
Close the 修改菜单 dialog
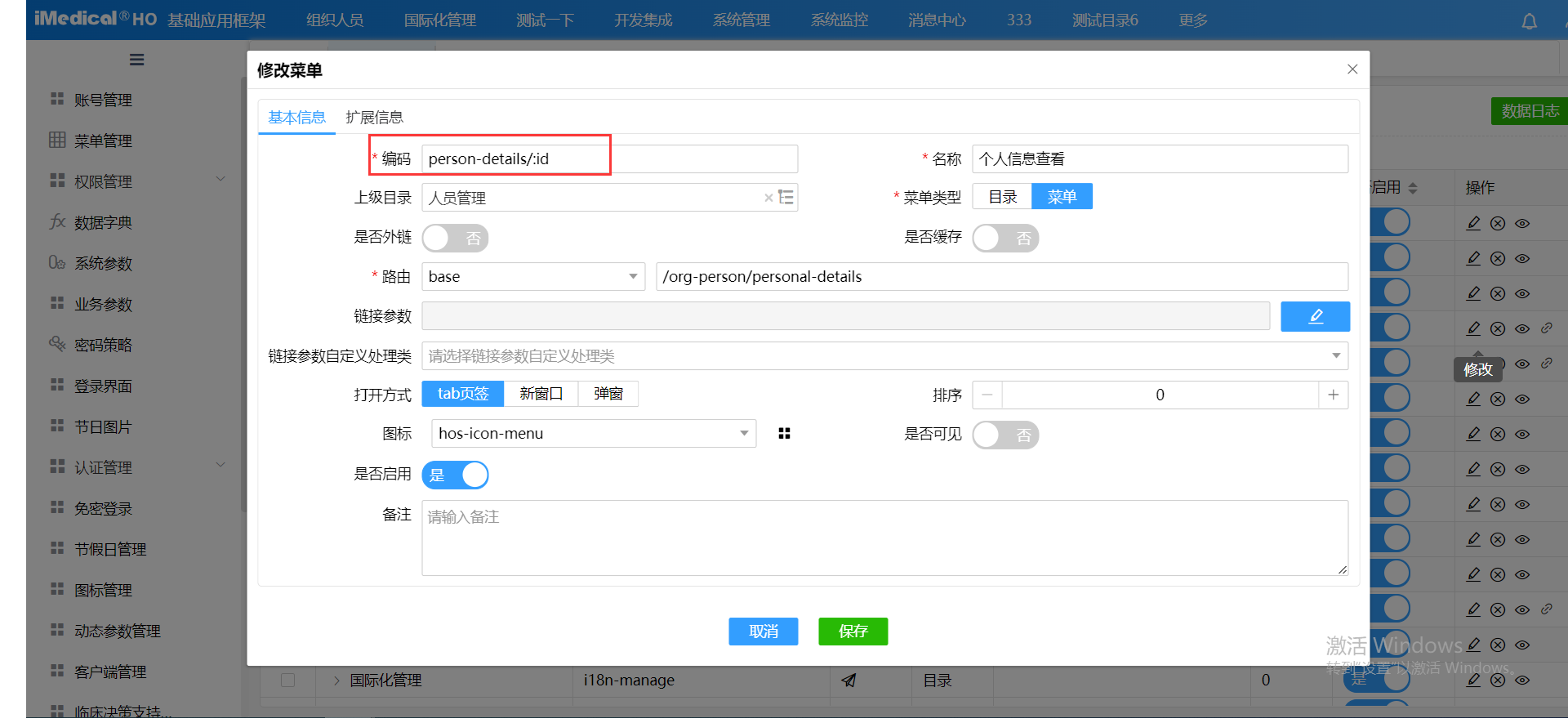click(1352, 69)
